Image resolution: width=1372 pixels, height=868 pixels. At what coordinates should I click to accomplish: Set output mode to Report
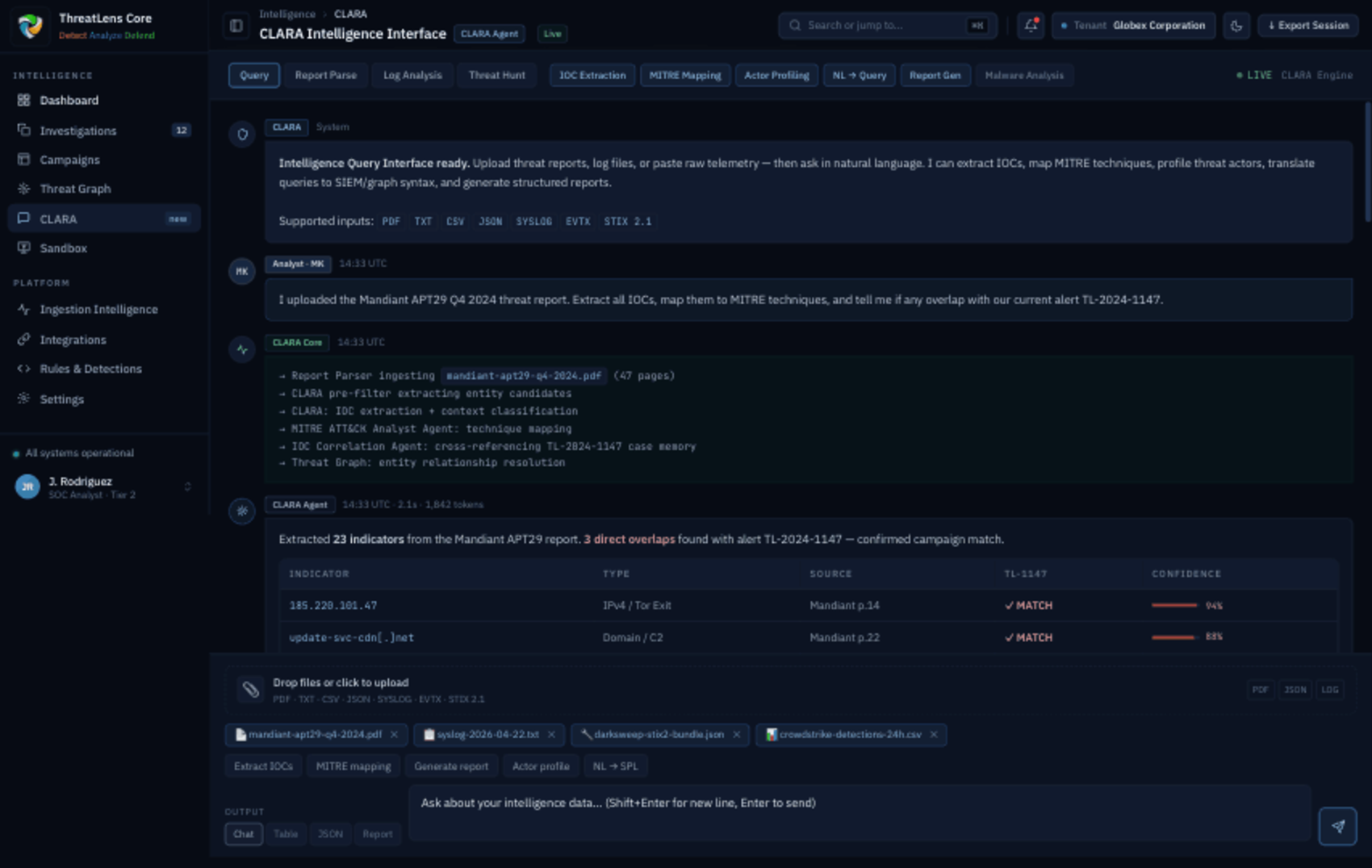tap(377, 834)
